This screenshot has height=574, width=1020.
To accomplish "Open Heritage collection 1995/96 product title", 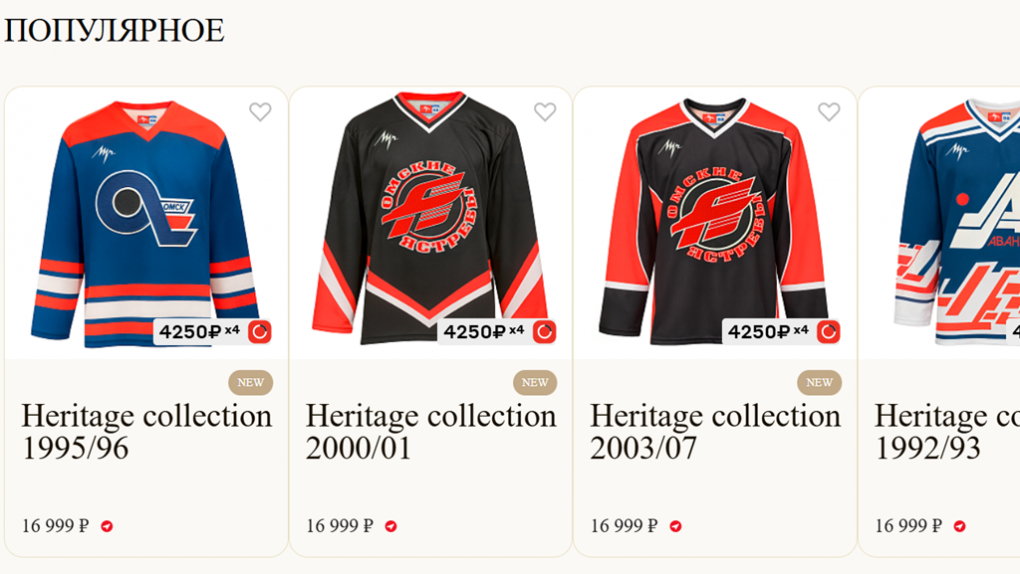I will [x=146, y=431].
